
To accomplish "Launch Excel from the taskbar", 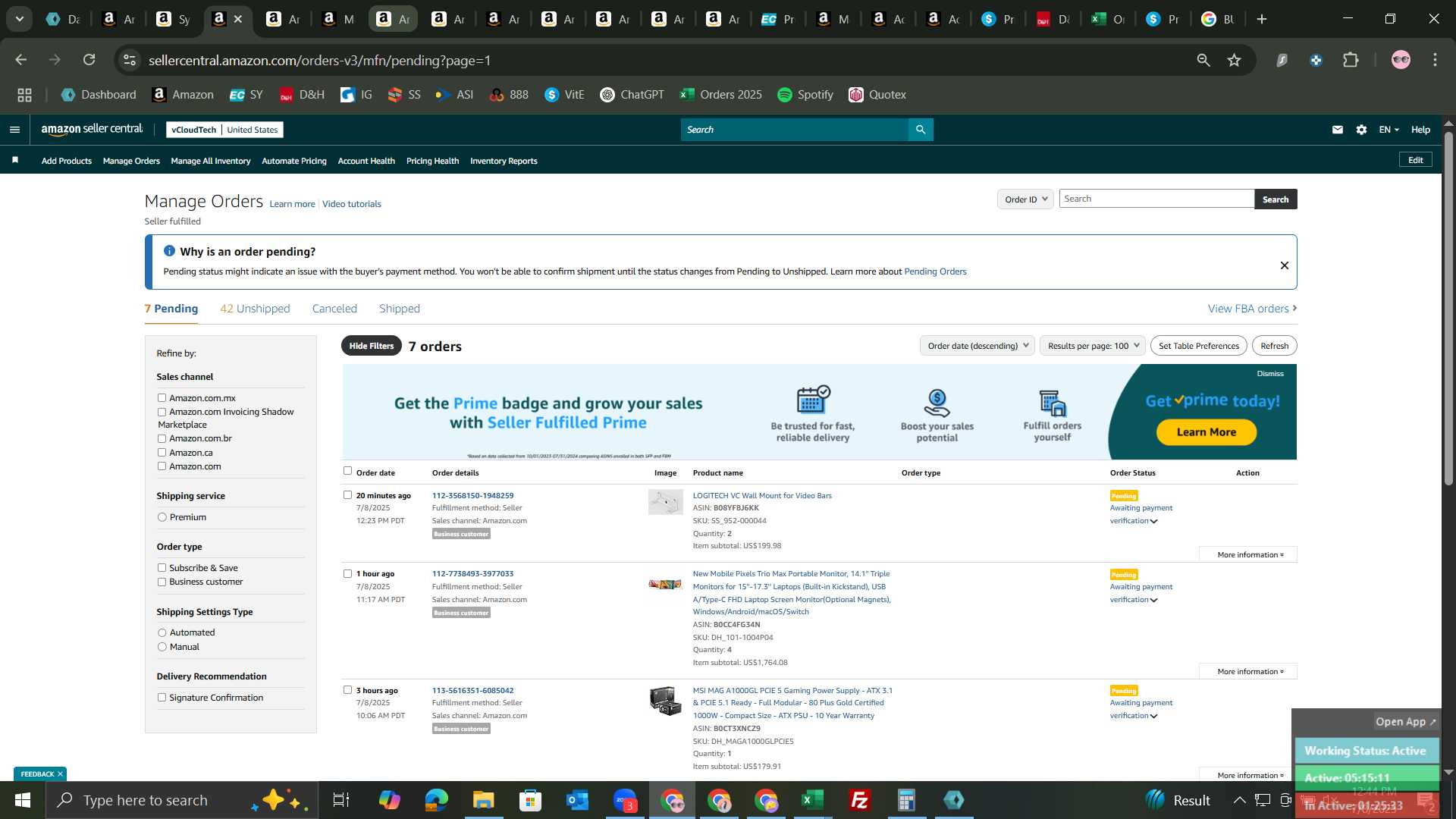I will (812, 800).
